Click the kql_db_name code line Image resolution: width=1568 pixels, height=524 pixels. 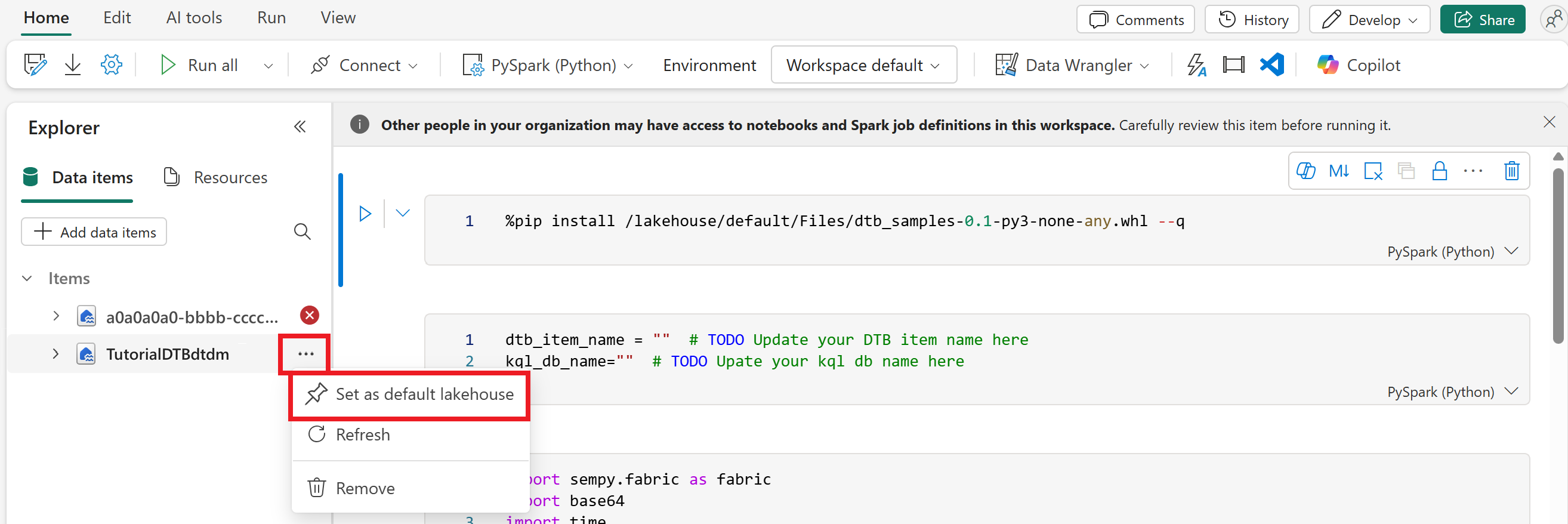[734, 362]
